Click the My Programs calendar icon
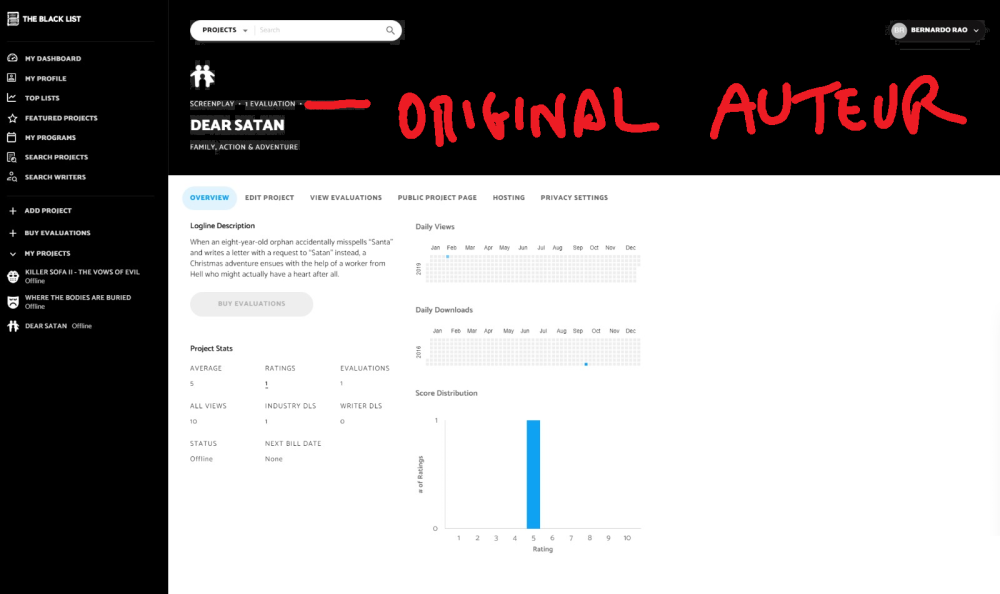 pyautogui.click(x=12, y=138)
